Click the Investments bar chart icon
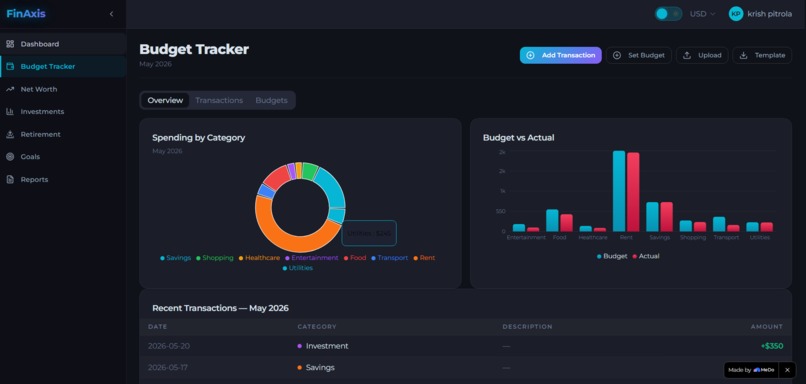This screenshot has width=806, height=384. click(10, 112)
